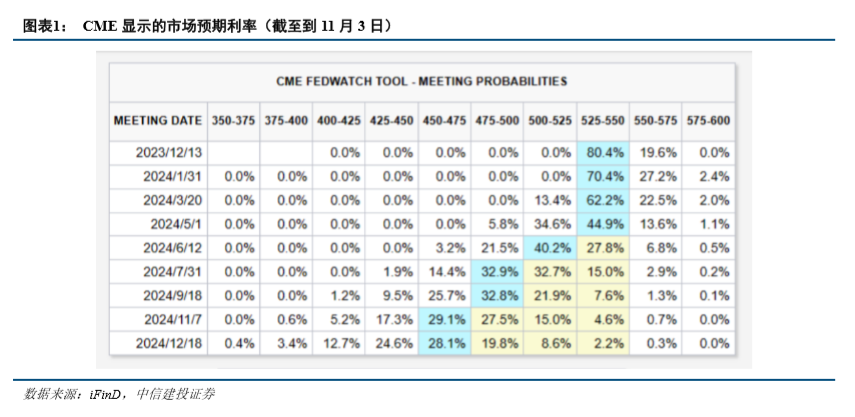Image resolution: width=855 pixels, height=417 pixels.
Task: Select the 29.1% cell in 2024/11/7 row
Action: [444, 319]
